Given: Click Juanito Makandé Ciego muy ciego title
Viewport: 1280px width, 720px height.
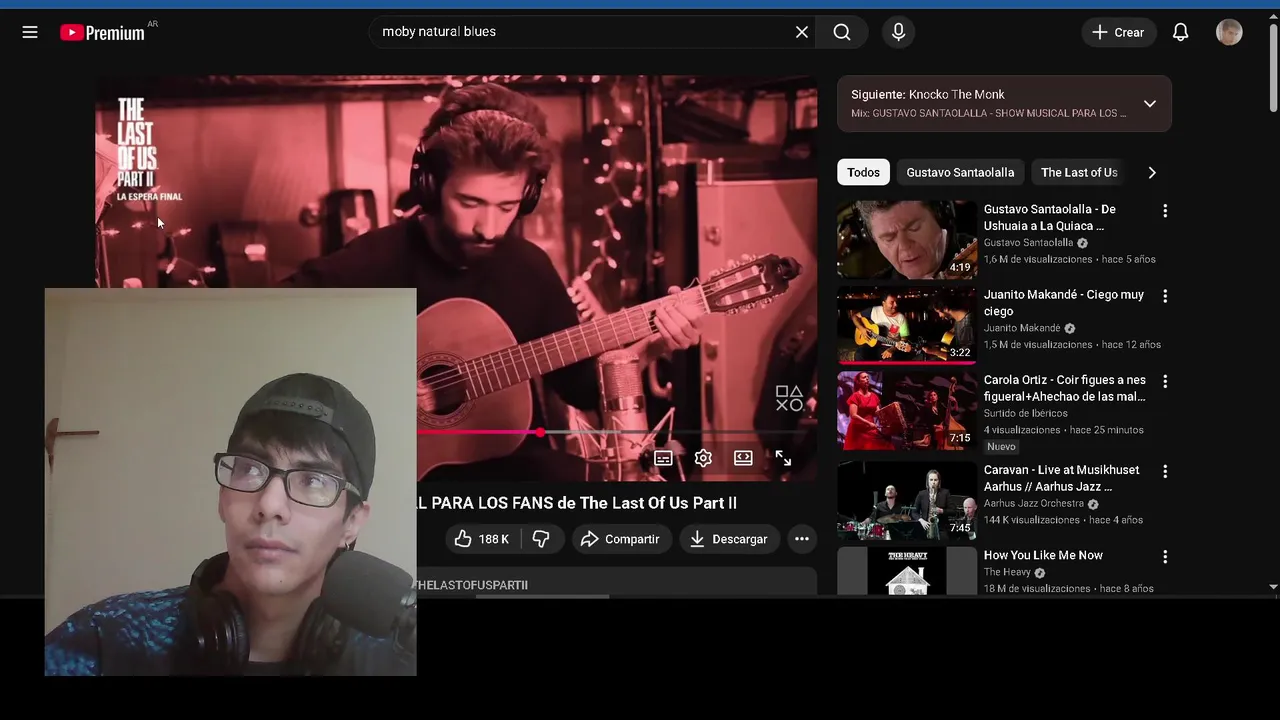Looking at the screenshot, I should click(x=1064, y=303).
